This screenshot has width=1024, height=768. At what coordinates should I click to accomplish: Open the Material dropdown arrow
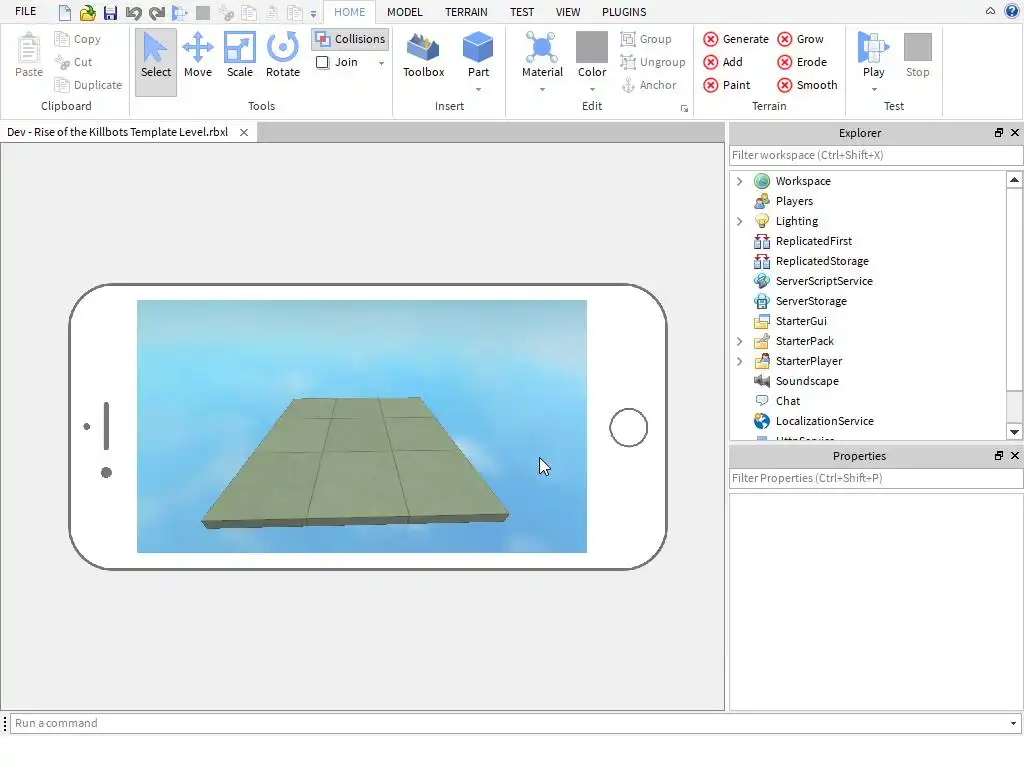point(542,89)
